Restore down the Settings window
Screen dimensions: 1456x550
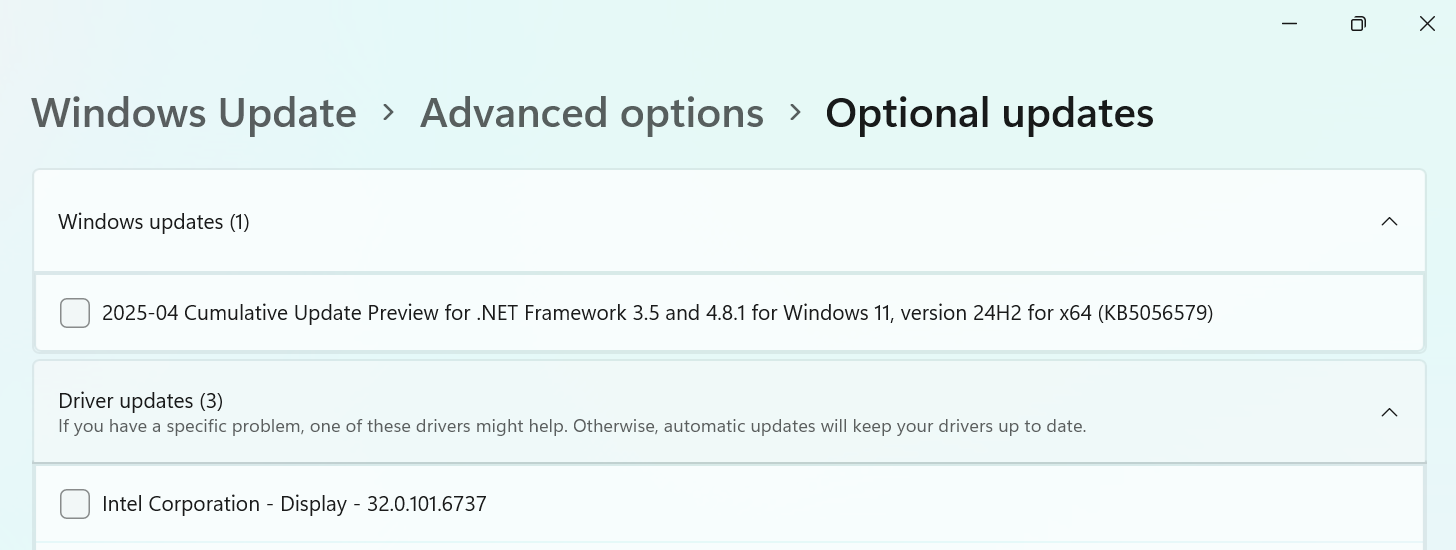tap(1358, 24)
